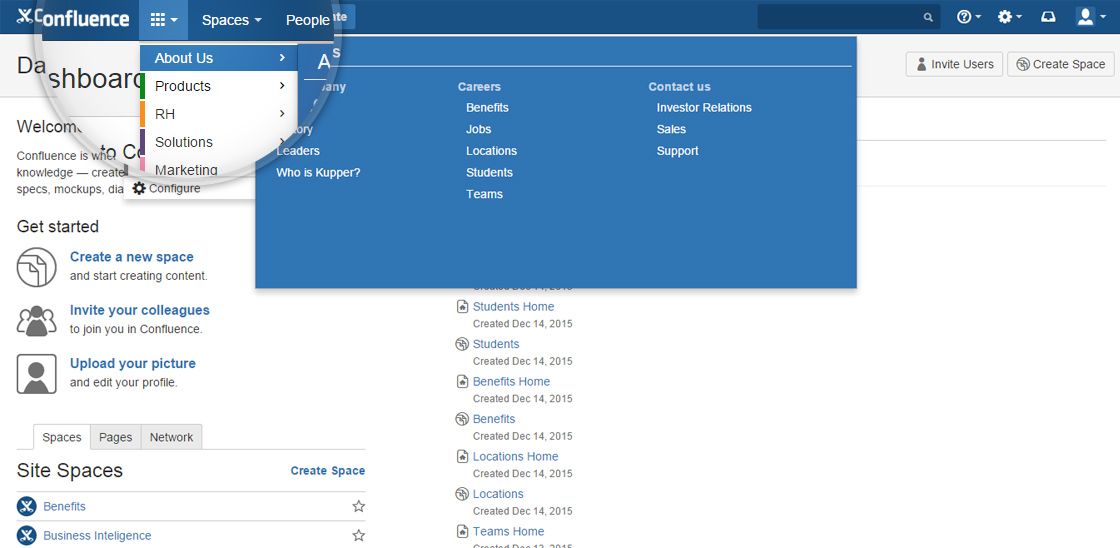Switch to the Spaces tab
Viewport: 1120px width, 548px height.
click(62, 437)
